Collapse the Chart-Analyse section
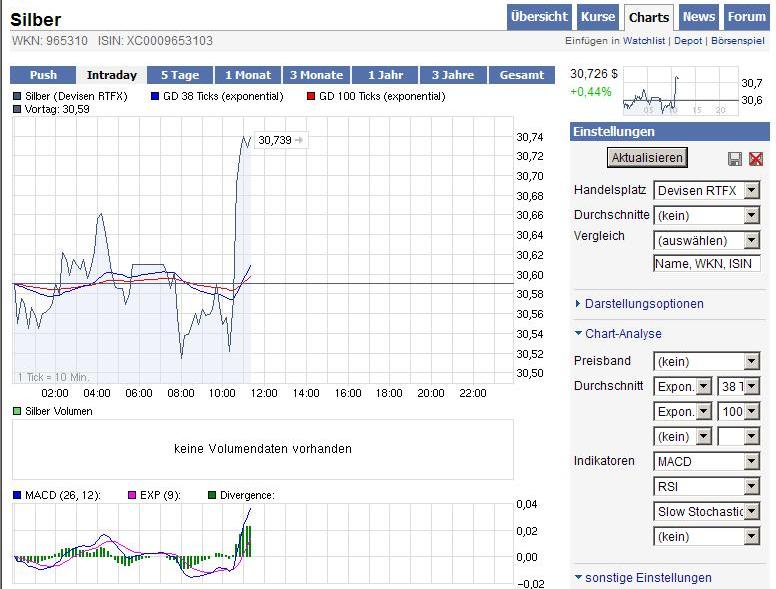The width and height of the screenshot is (776, 589). [x=622, y=334]
